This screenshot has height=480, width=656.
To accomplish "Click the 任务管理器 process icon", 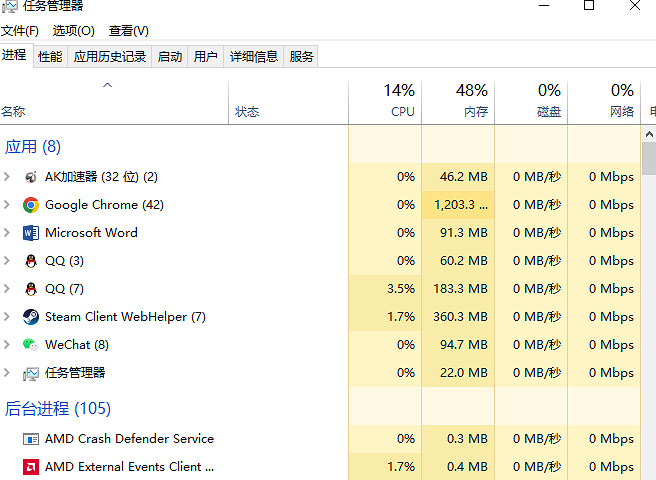I will point(31,373).
